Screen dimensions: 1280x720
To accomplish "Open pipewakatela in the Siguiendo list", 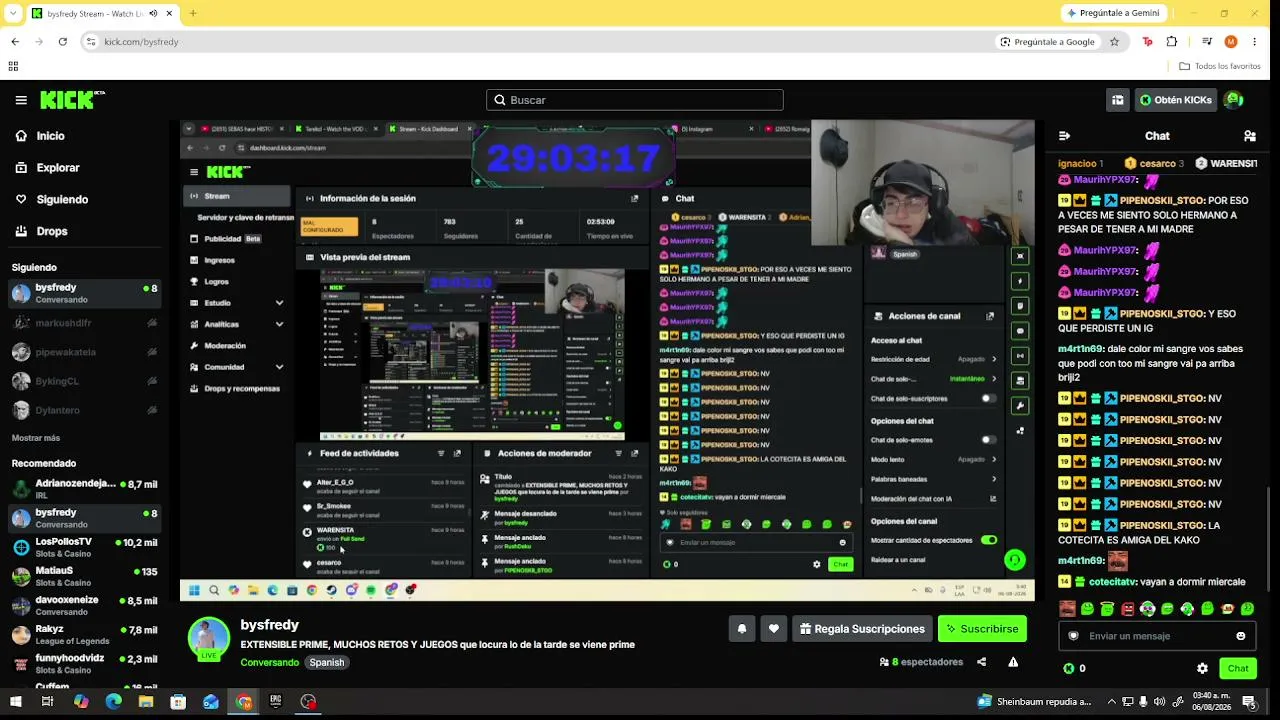I will pos(85,352).
